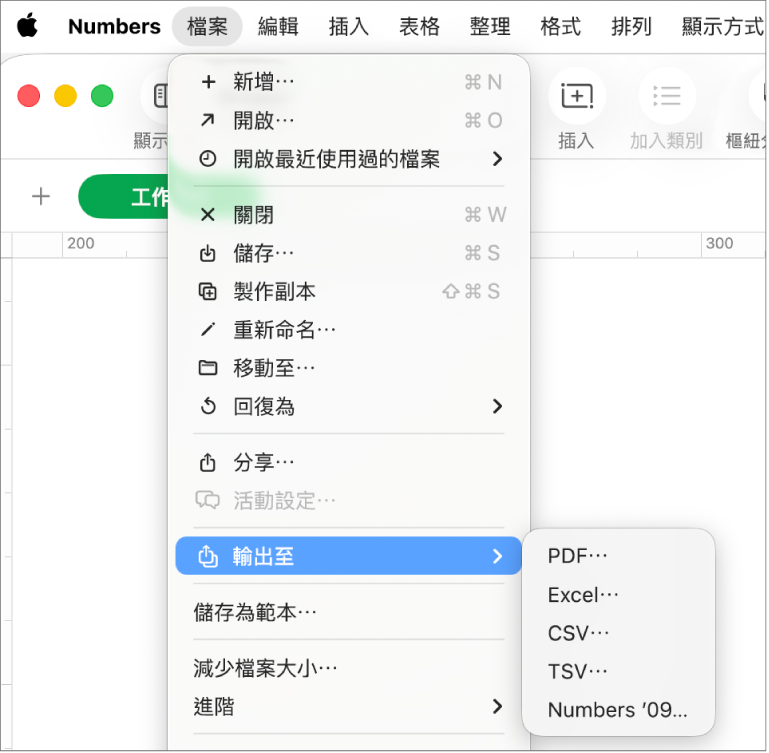Click the X icon beside 關閉

click(208, 214)
